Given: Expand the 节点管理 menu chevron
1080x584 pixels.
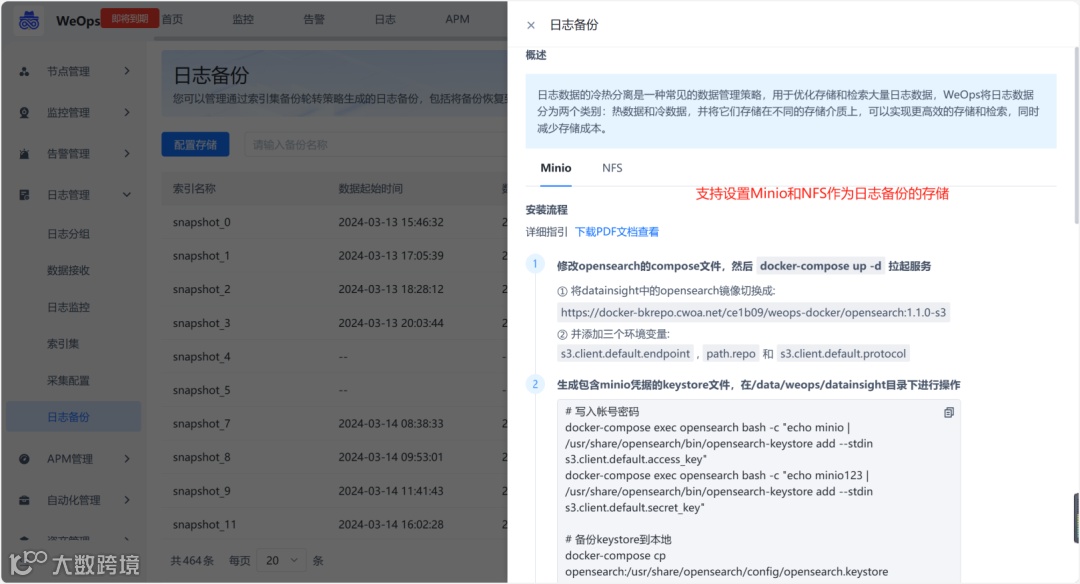Looking at the screenshot, I should click(x=127, y=71).
